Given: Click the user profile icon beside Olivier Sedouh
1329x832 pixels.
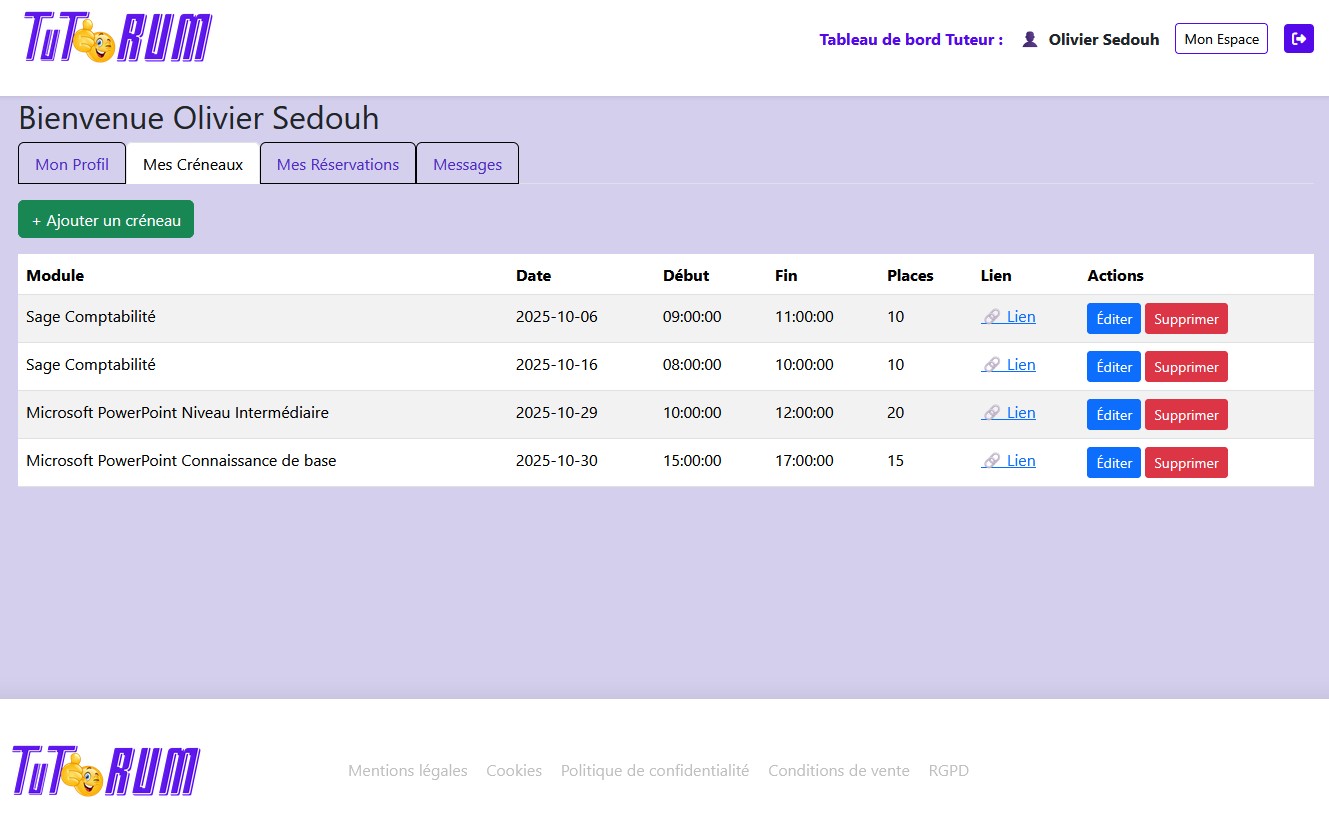Looking at the screenshot, I should [x=1029, y=39].
